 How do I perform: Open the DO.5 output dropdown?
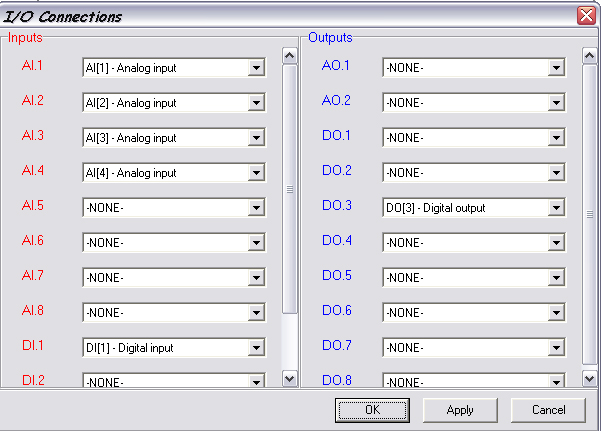coord(474,278)
